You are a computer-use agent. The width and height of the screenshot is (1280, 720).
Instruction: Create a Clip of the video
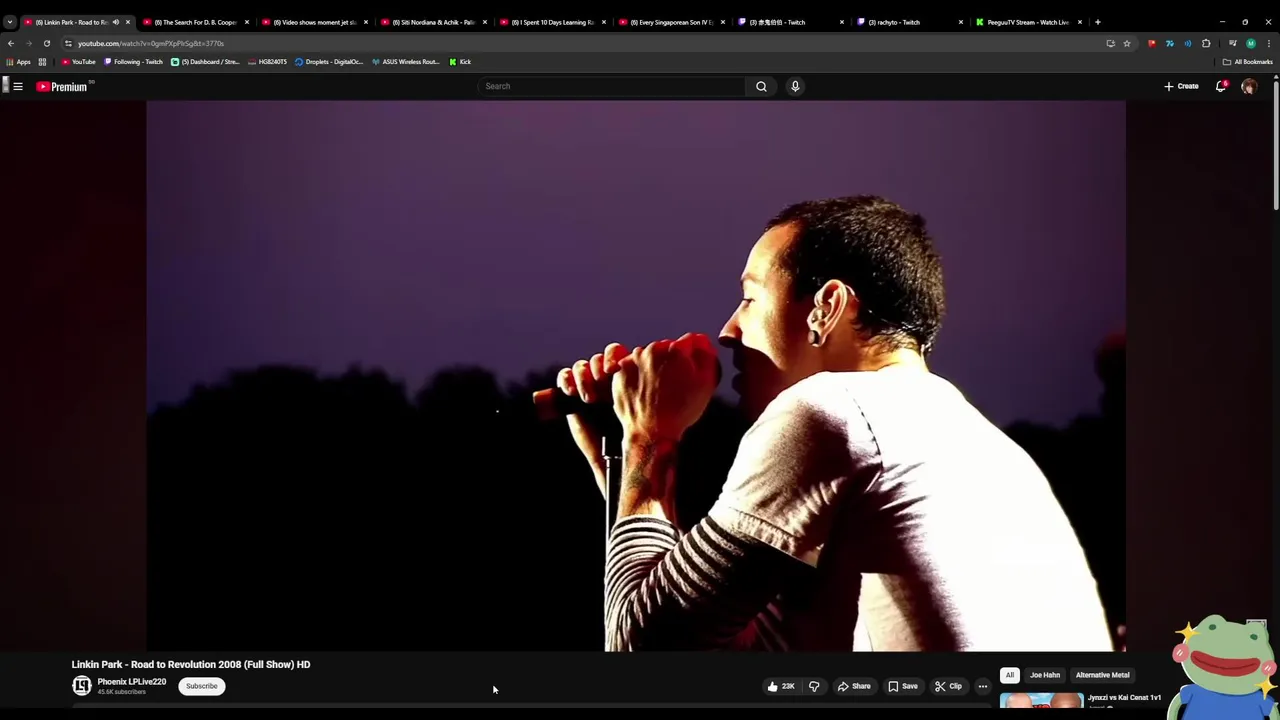coord(948,686)
